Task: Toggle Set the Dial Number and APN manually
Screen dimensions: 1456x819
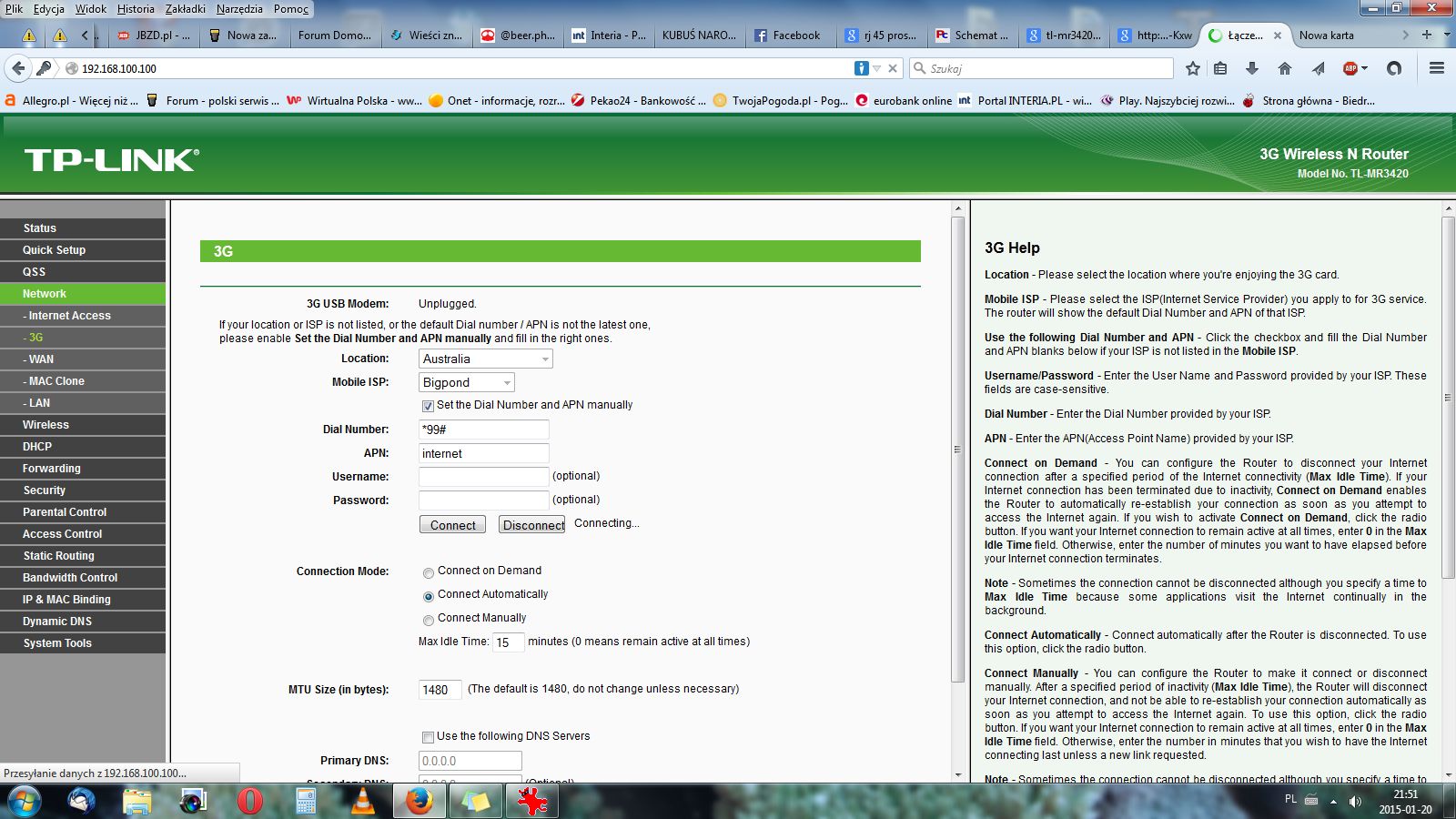Action: point(428,406)
